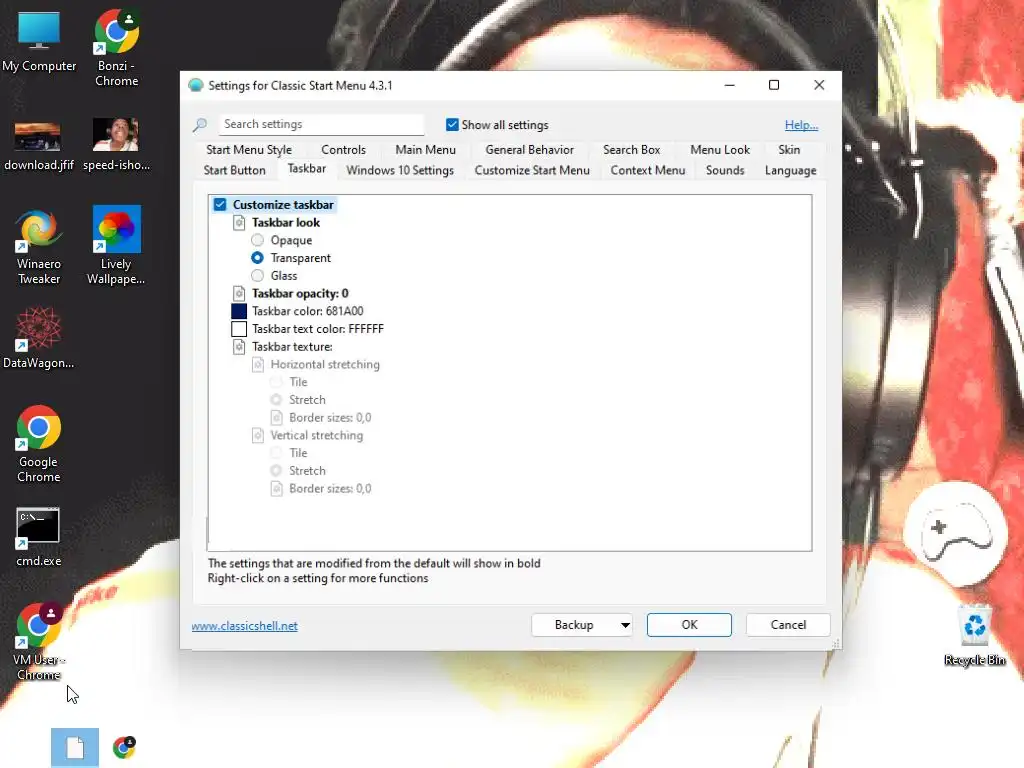Viewport: 1024px width, 768px height.
Task: Open the Backup dropdown arrow
Action: point(625,625)
